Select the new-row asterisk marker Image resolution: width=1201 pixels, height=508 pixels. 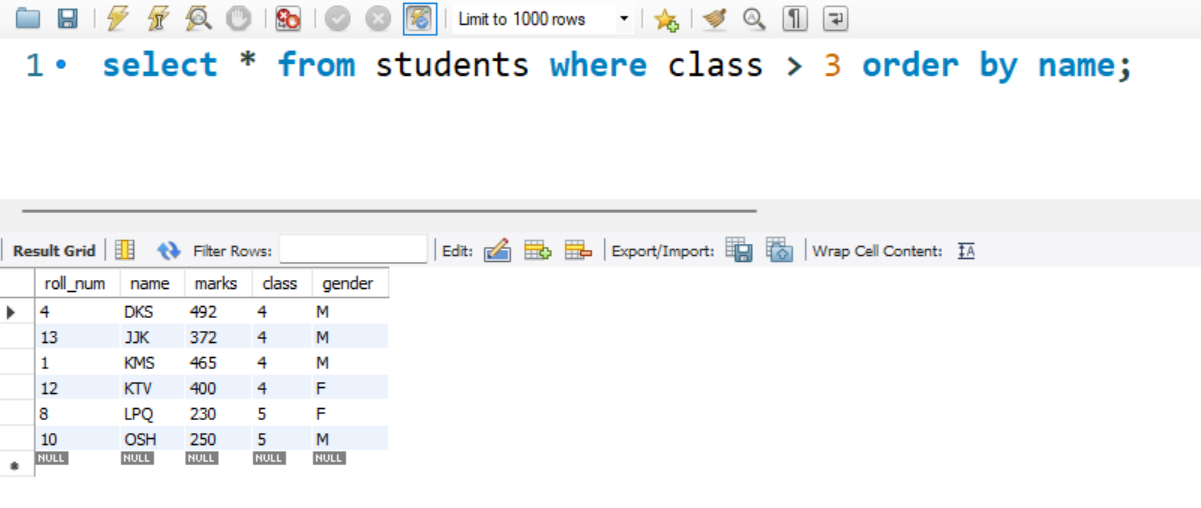pos(13,466)
